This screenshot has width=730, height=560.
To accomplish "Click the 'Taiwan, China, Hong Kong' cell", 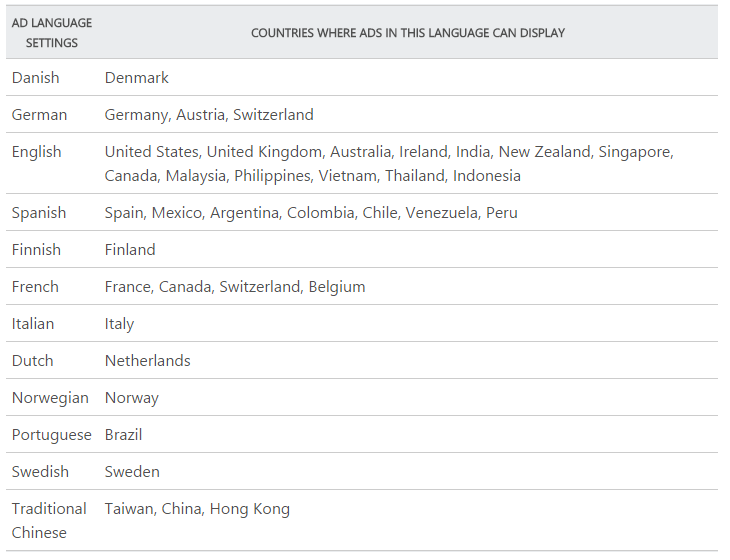I will click(x=197, y=509).
